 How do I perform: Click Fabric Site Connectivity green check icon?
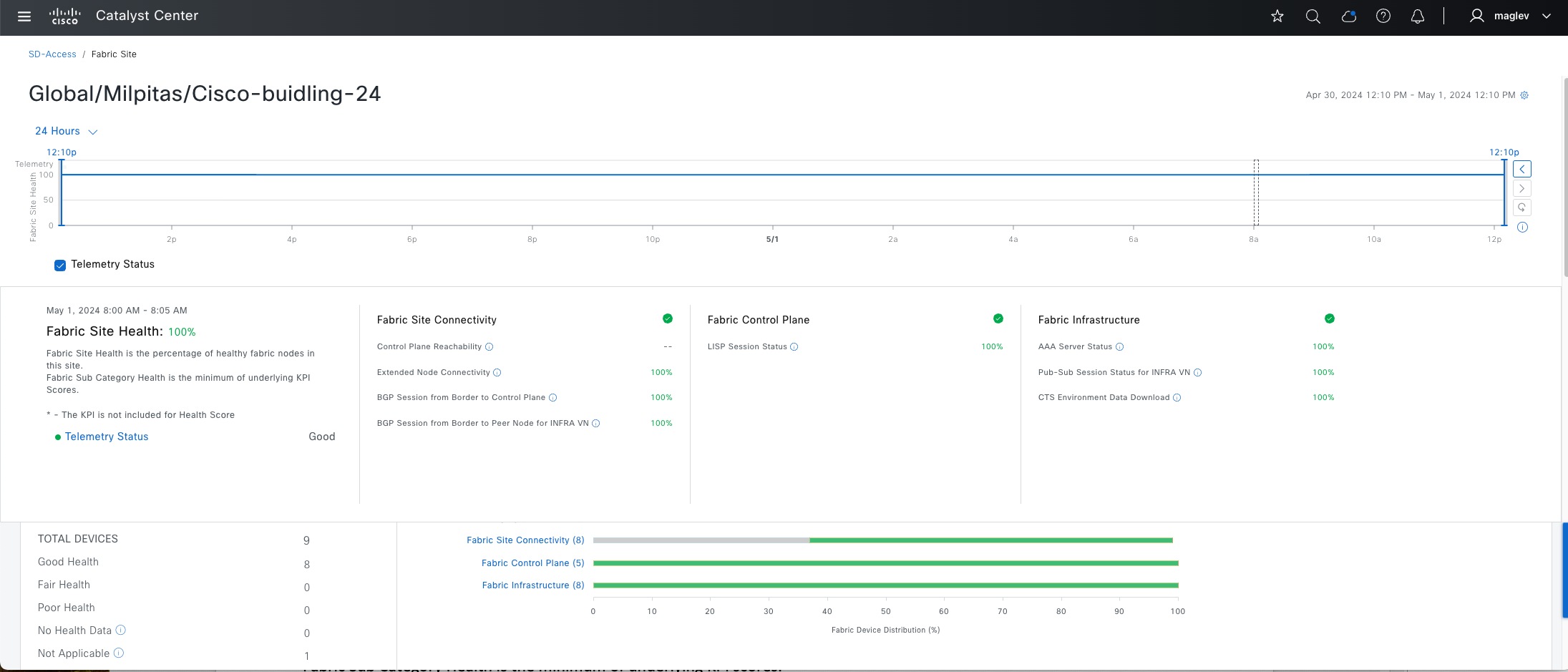(x=668, y=318)
